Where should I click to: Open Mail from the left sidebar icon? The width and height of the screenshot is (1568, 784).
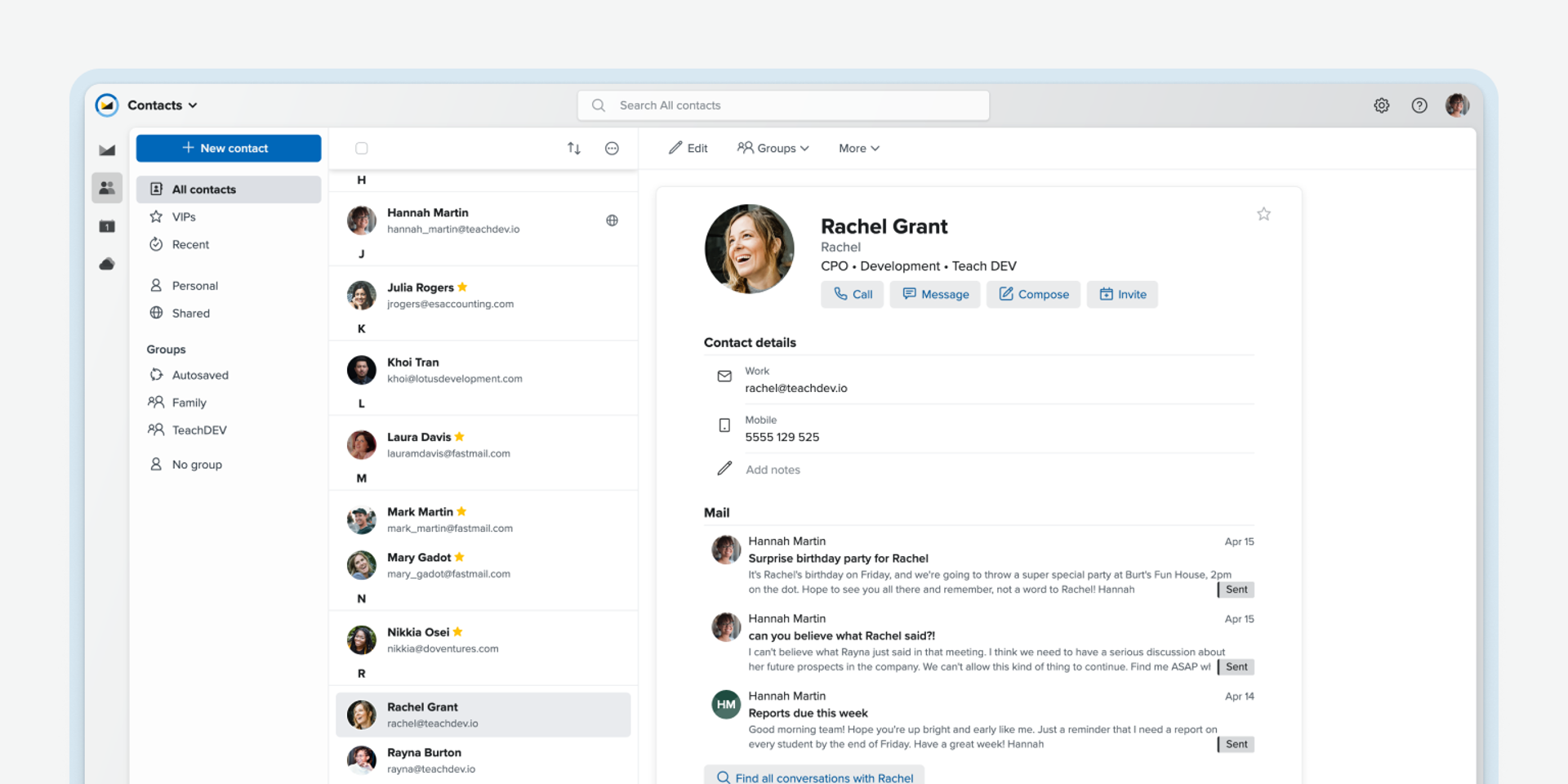[x=107, y=150]
